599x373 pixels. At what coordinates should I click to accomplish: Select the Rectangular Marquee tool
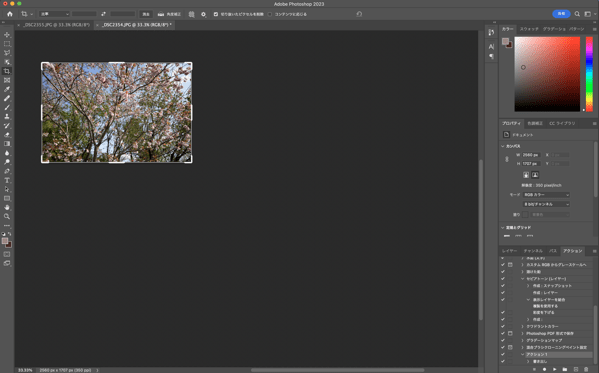(7, 44)
